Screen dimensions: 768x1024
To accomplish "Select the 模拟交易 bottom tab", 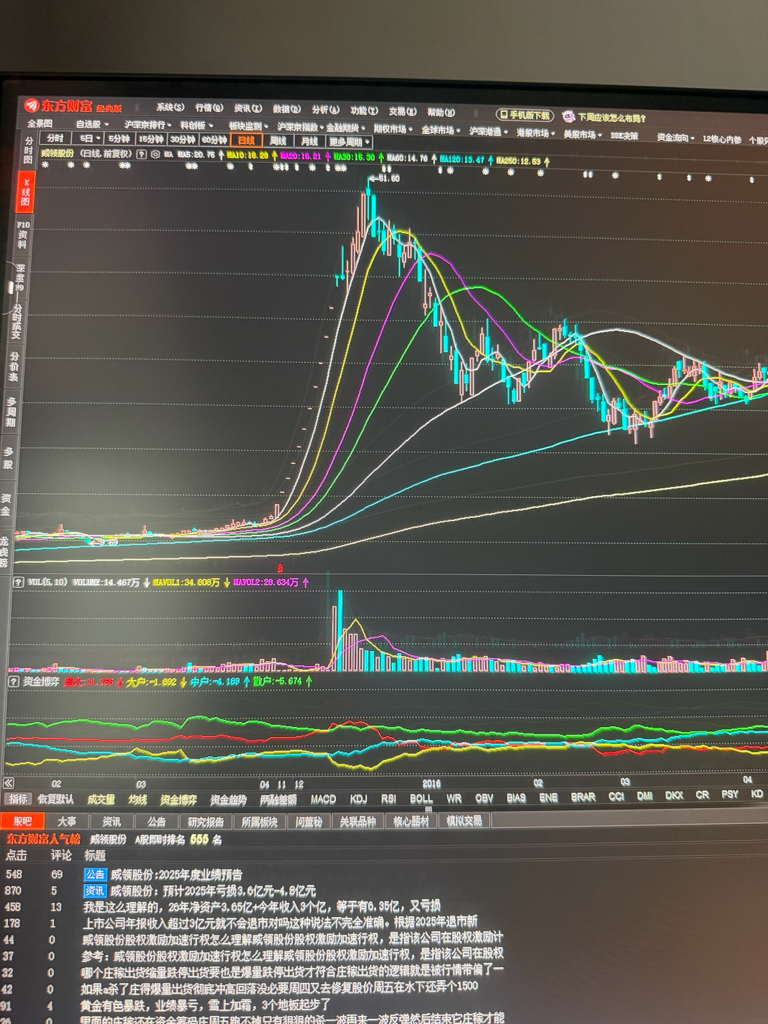I will pos(464,820).
